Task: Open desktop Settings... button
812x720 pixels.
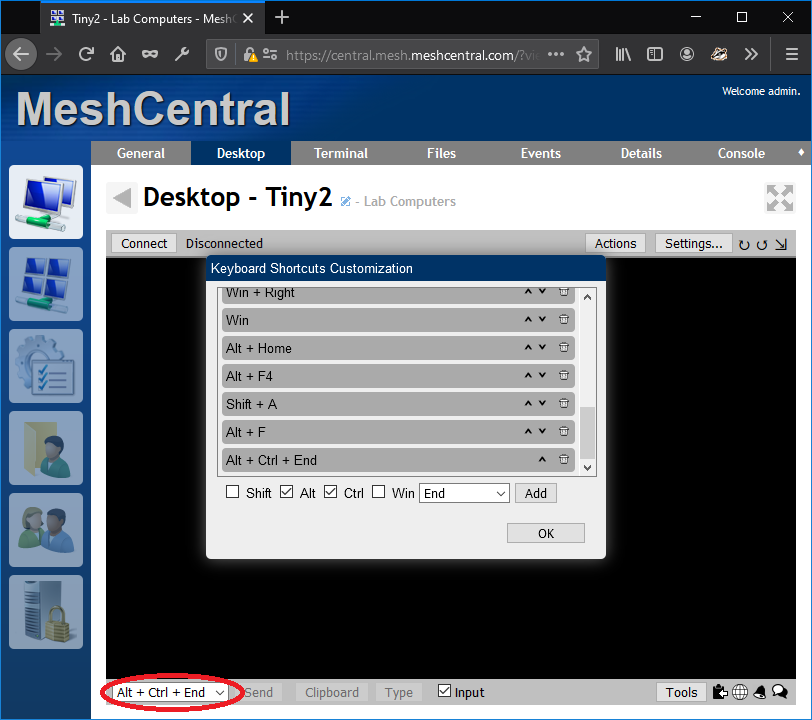Action: tap(693, 243)
